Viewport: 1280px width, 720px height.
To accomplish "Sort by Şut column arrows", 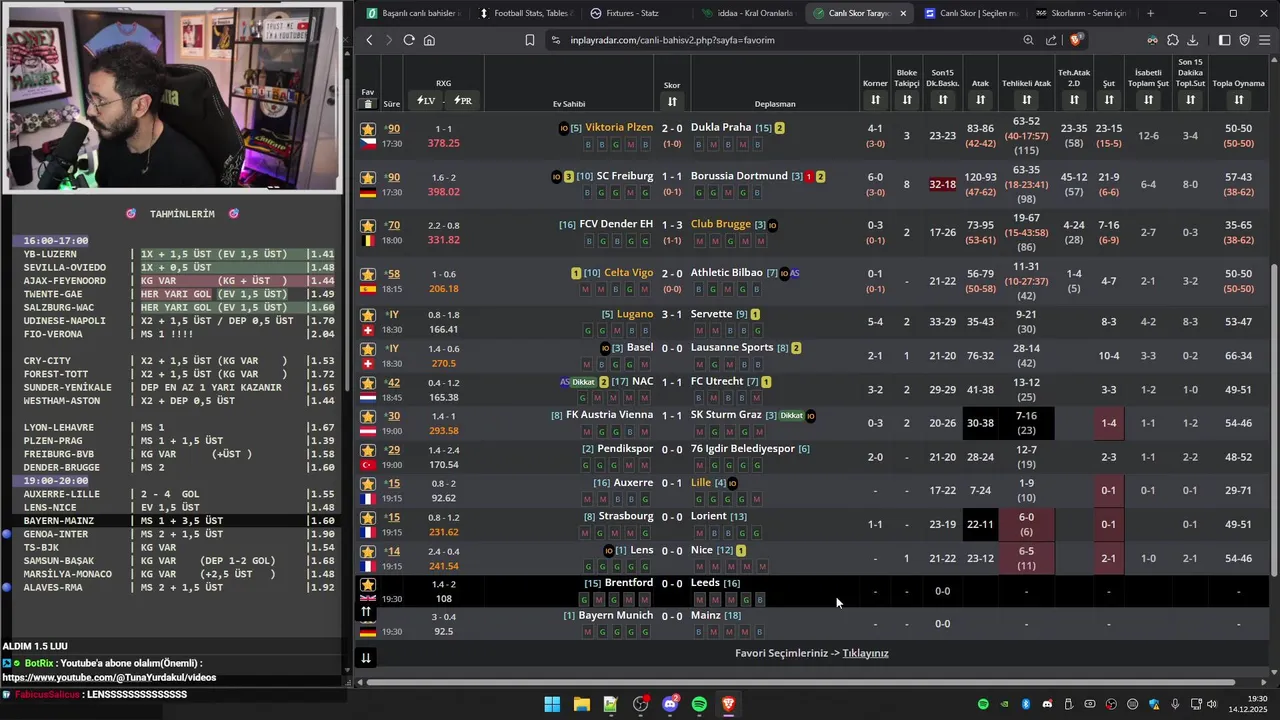I will coord(1109,100).
